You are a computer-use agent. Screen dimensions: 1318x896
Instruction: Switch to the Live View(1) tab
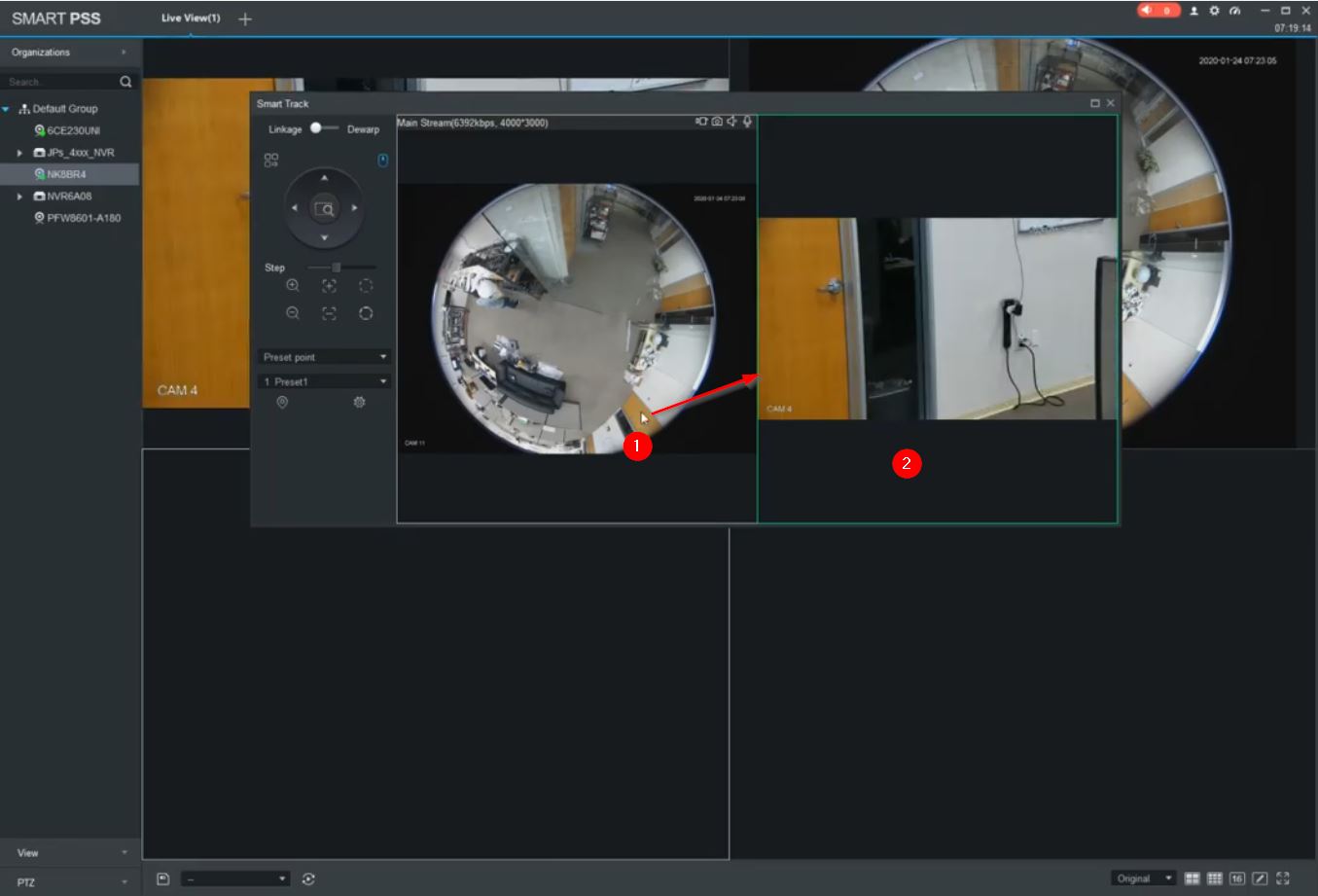pos(191,18)
